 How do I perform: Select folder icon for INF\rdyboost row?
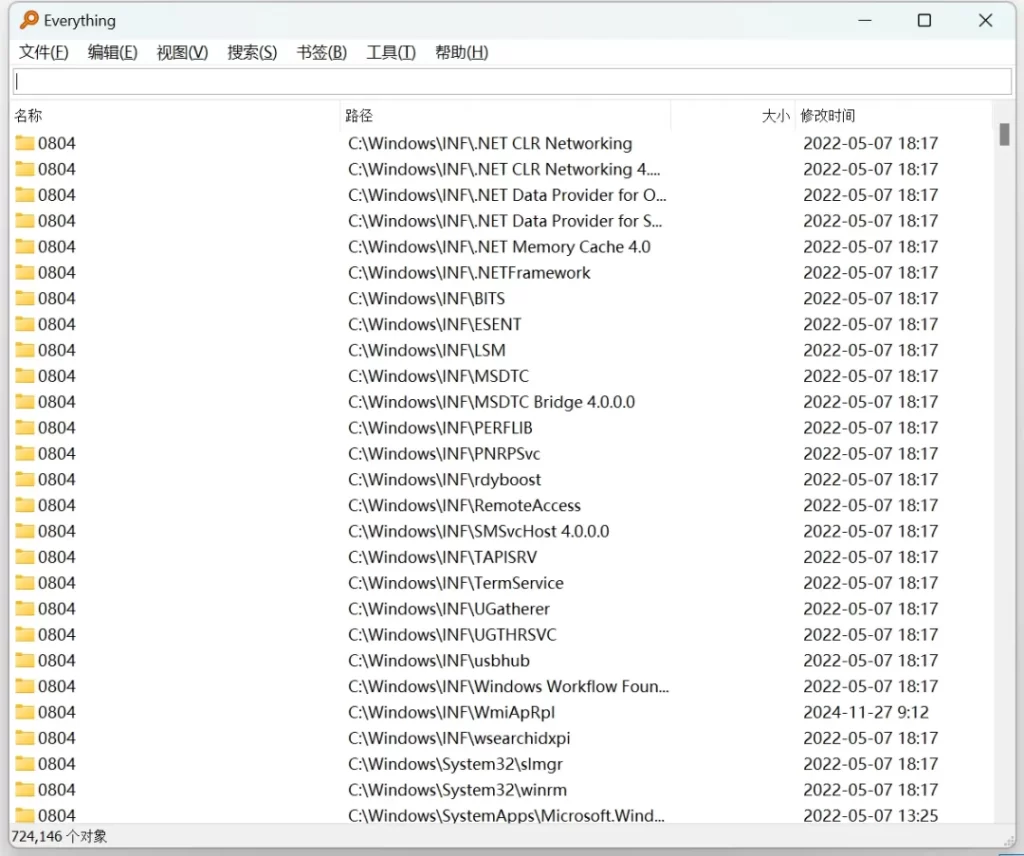pos(25,479)
